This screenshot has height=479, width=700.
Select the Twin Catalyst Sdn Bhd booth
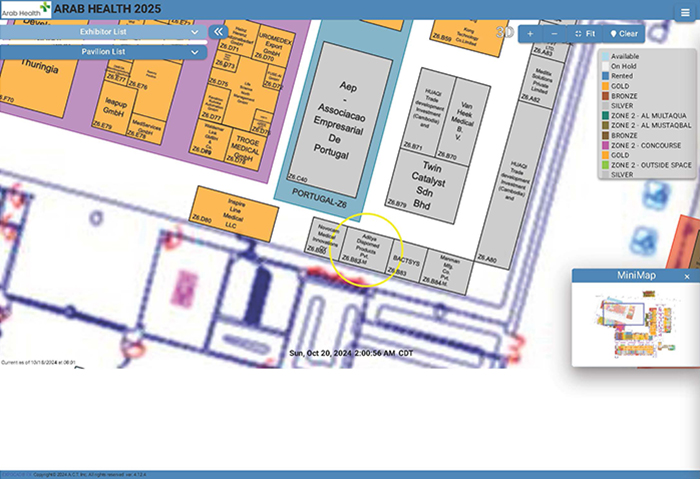click(426, 186)
